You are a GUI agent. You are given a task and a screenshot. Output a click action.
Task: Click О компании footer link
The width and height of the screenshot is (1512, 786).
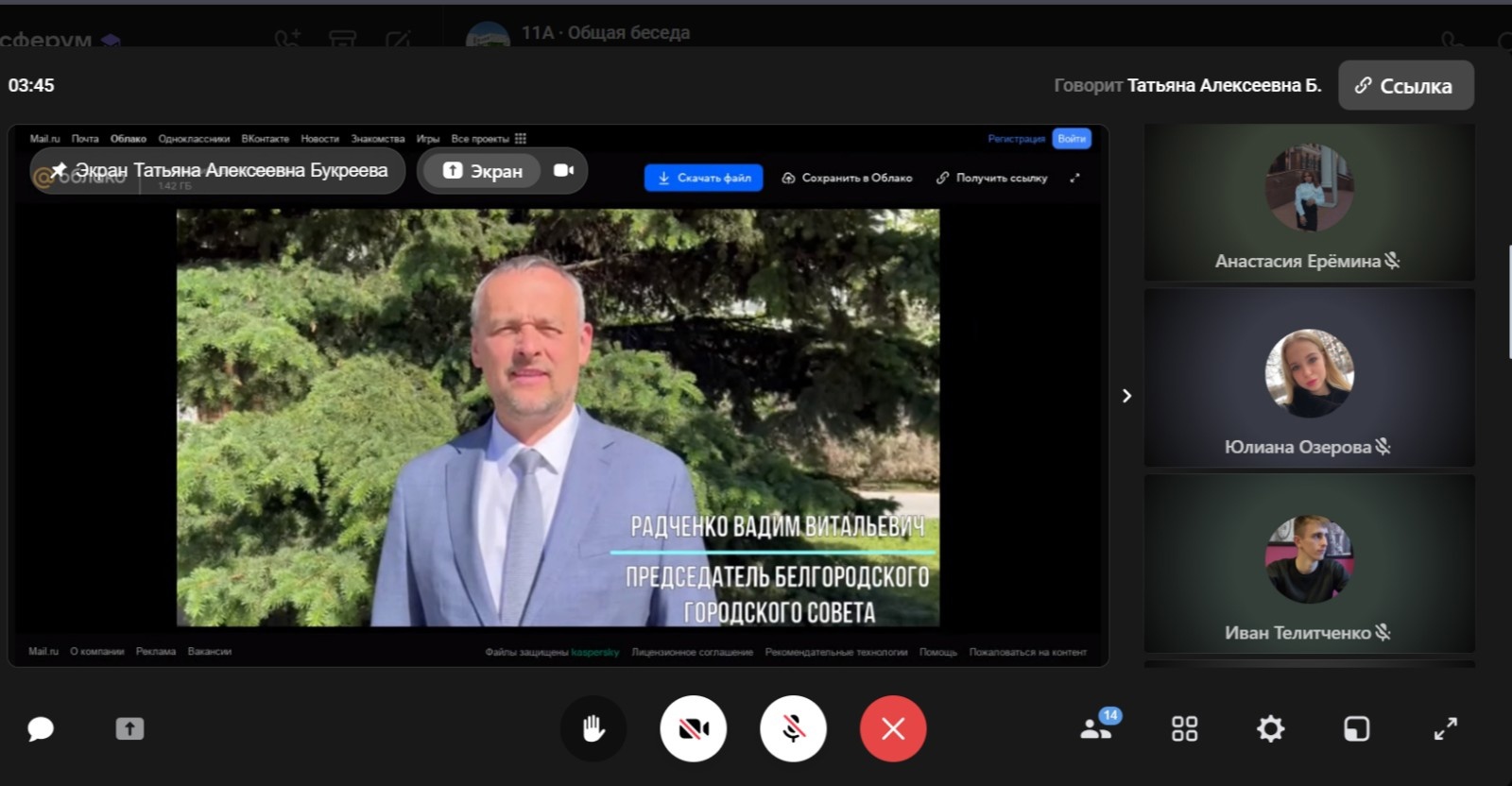[x=97, y=652]
